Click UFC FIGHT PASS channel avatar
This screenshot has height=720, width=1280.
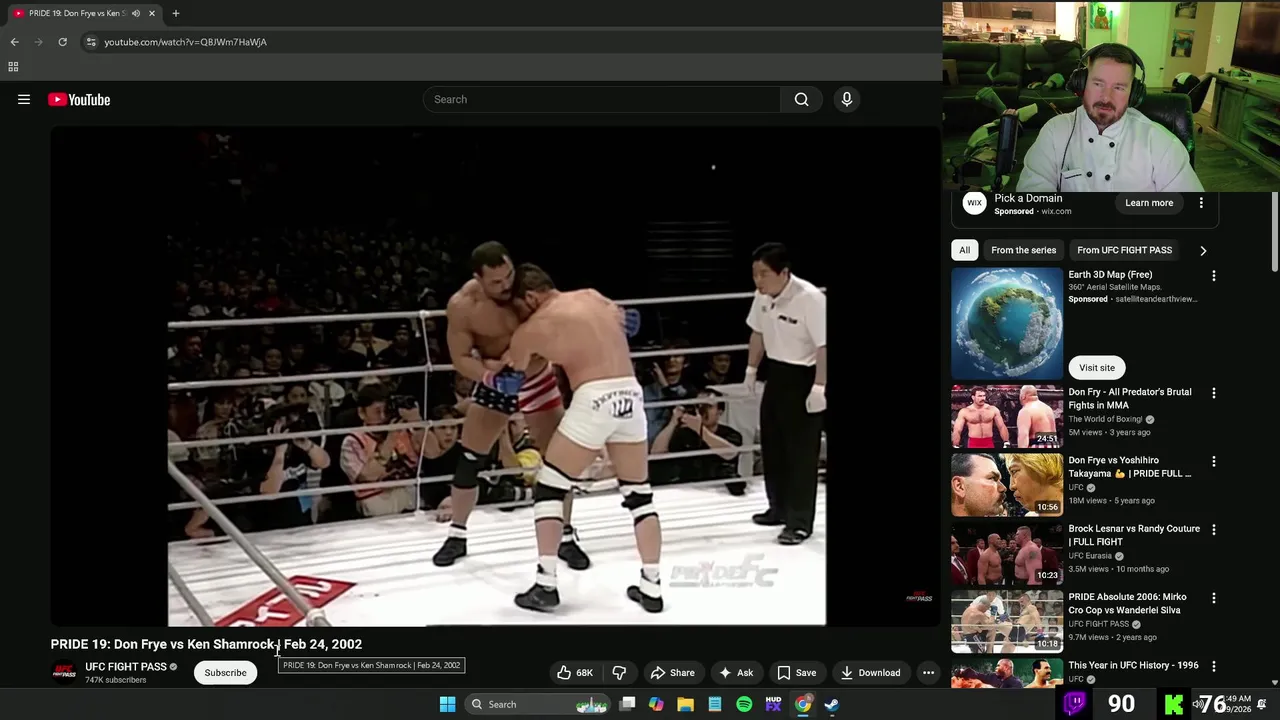pos(64,672)
